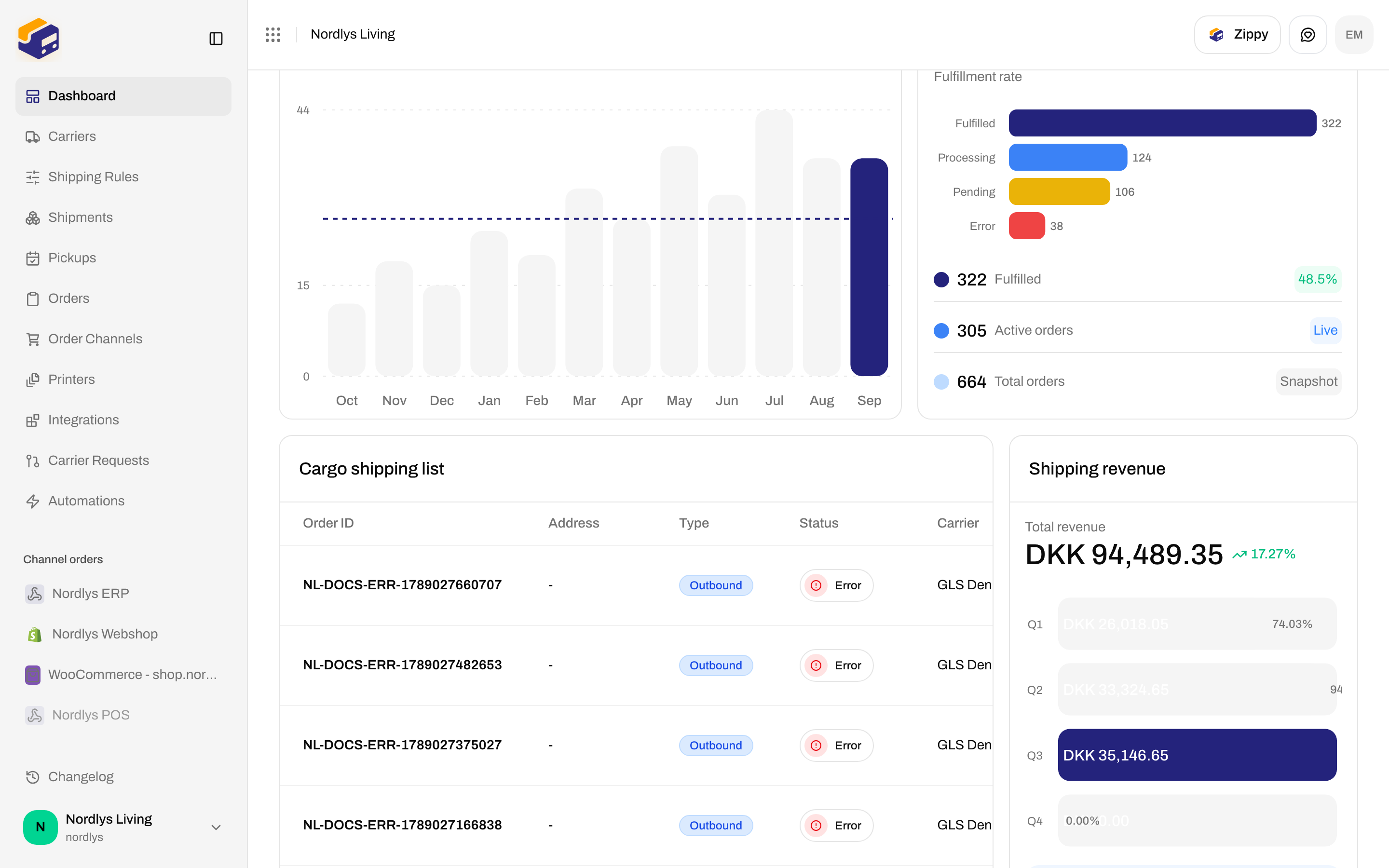The height and width of the screenshot is (868, 1389).
Task: Open order NL-DOCS-ERR-1789027166838
Action: tap(402, 825)
